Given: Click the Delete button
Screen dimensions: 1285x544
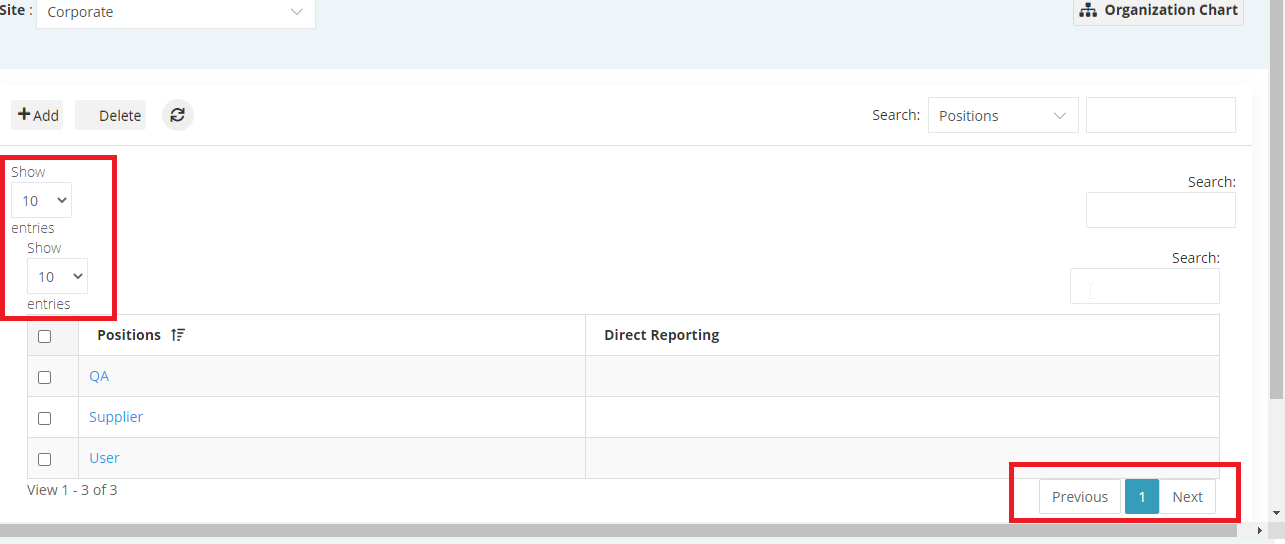Looking at the screenshot, I should [x=110, y=115].
